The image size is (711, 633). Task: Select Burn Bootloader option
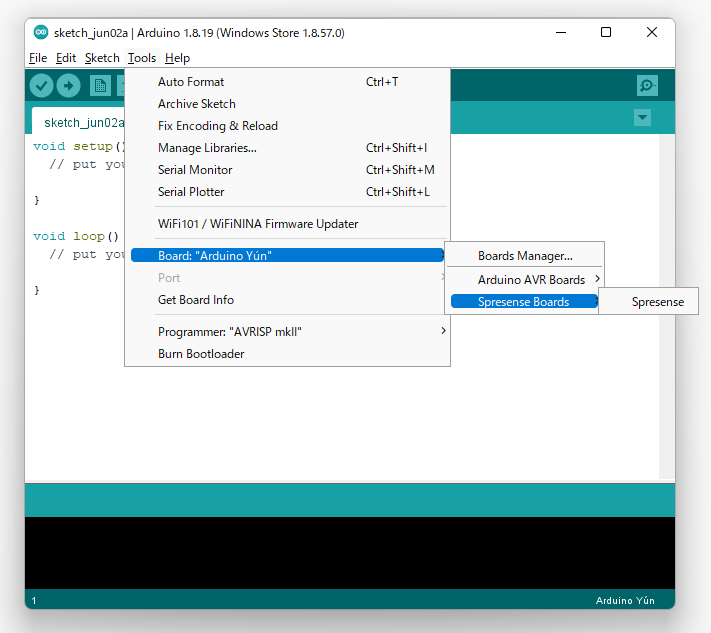(201, 354)
